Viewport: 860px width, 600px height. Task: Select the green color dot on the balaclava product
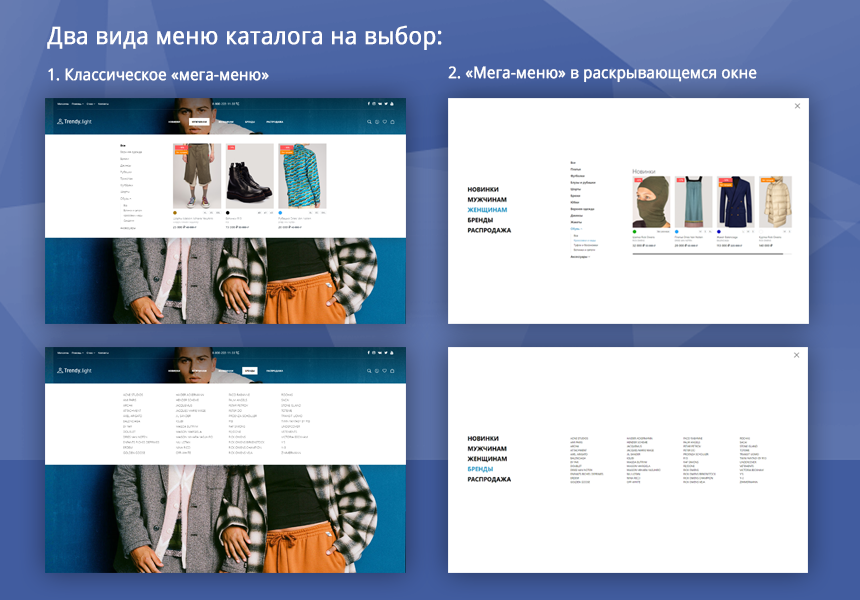[634, 230]
